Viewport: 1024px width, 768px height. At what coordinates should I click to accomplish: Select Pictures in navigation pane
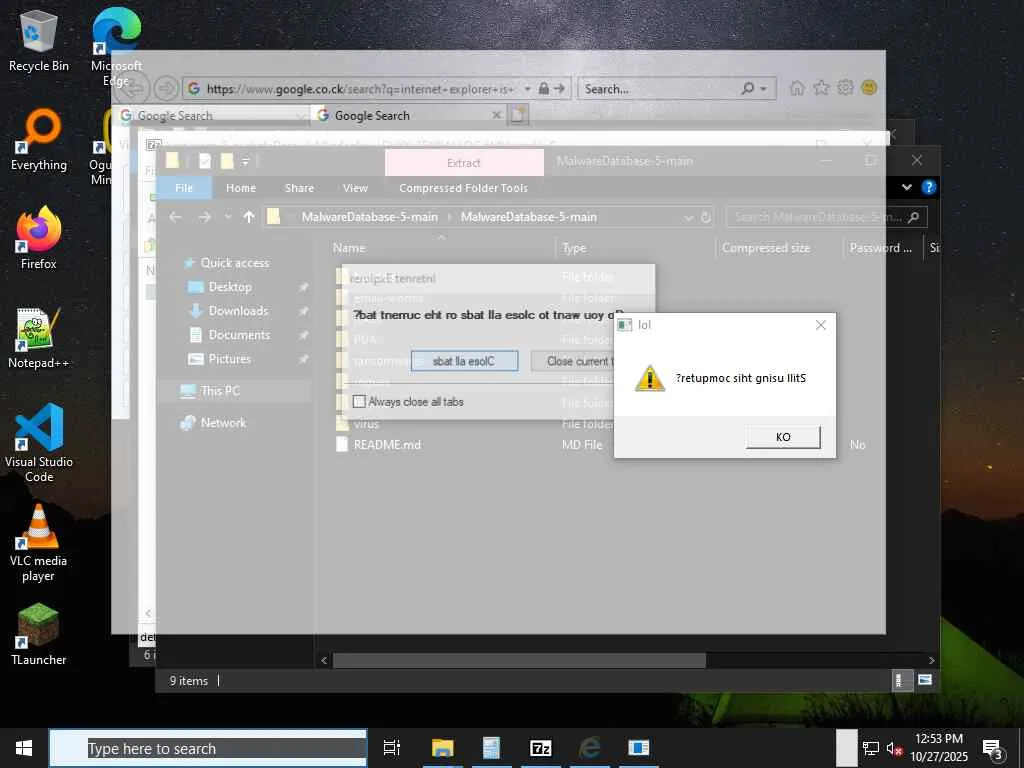point(229,359)
